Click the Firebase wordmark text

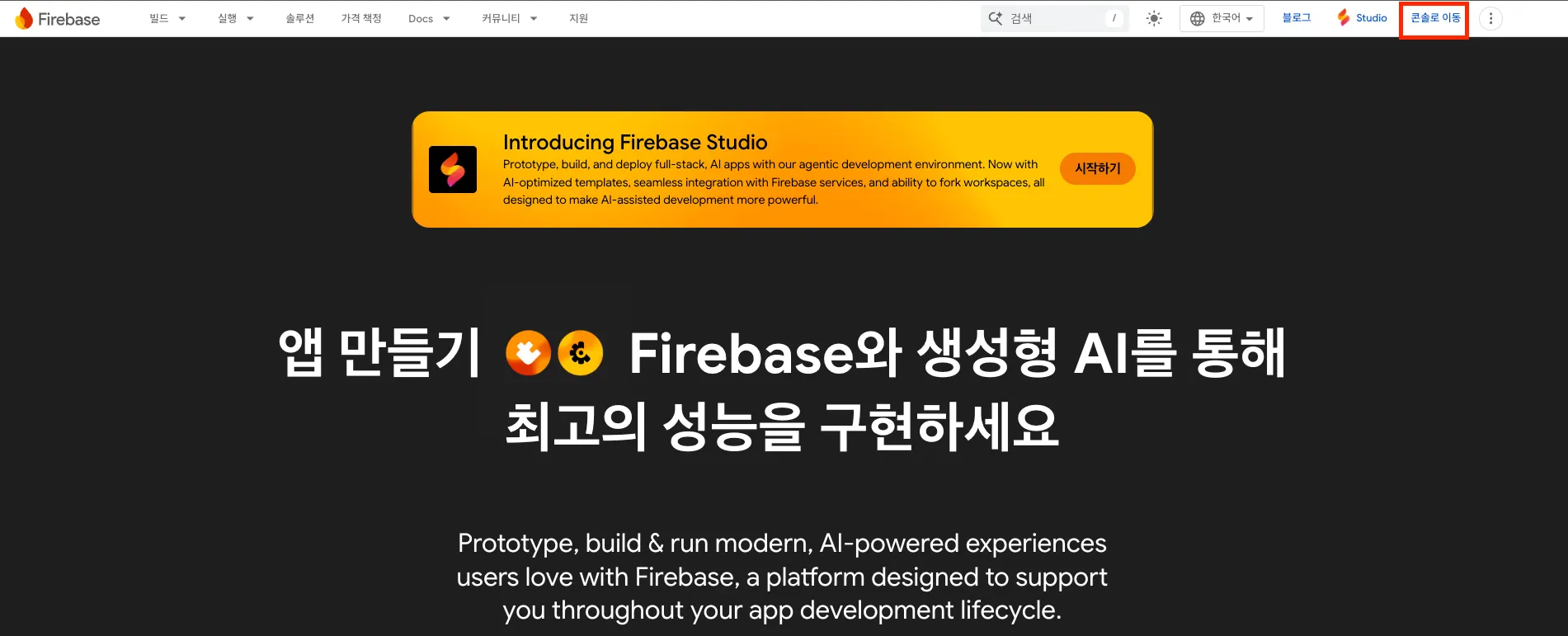(x=69, y=19)
